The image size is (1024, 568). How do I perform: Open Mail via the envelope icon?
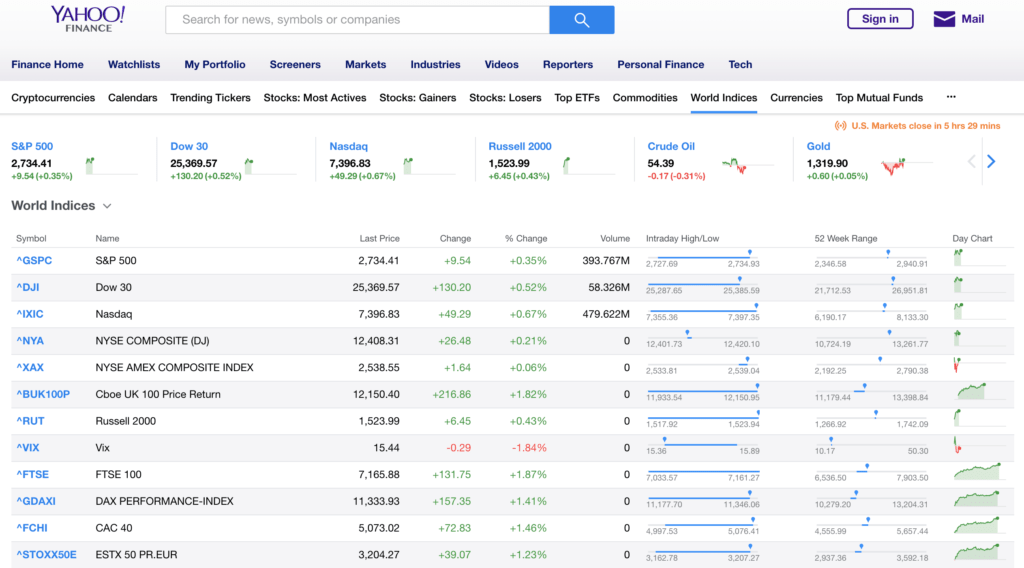click(944, 19)
